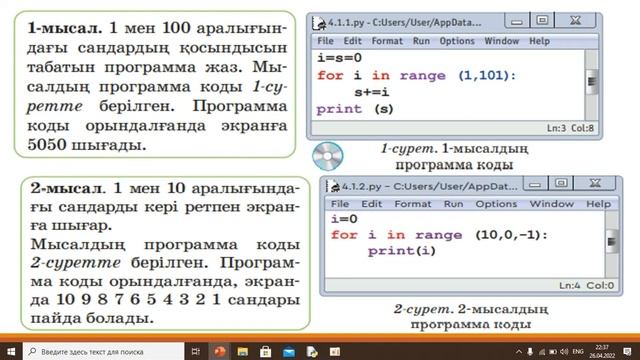
Task: Open the clock and calendar flyout
Action: pyautogui.click(x=602, y=351)
